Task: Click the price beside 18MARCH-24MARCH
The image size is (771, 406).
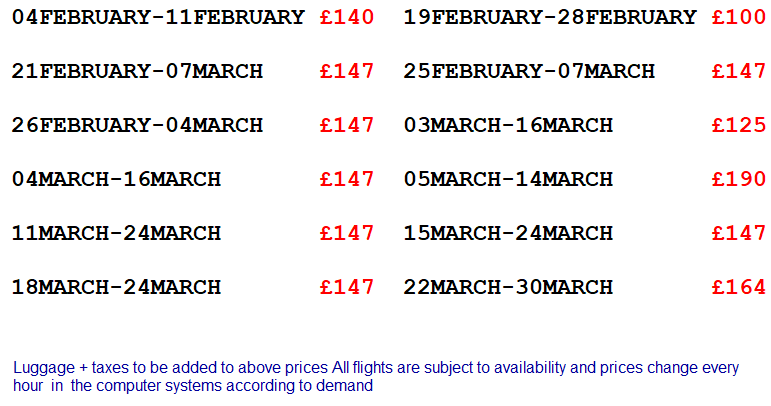Action: point(346,287)
